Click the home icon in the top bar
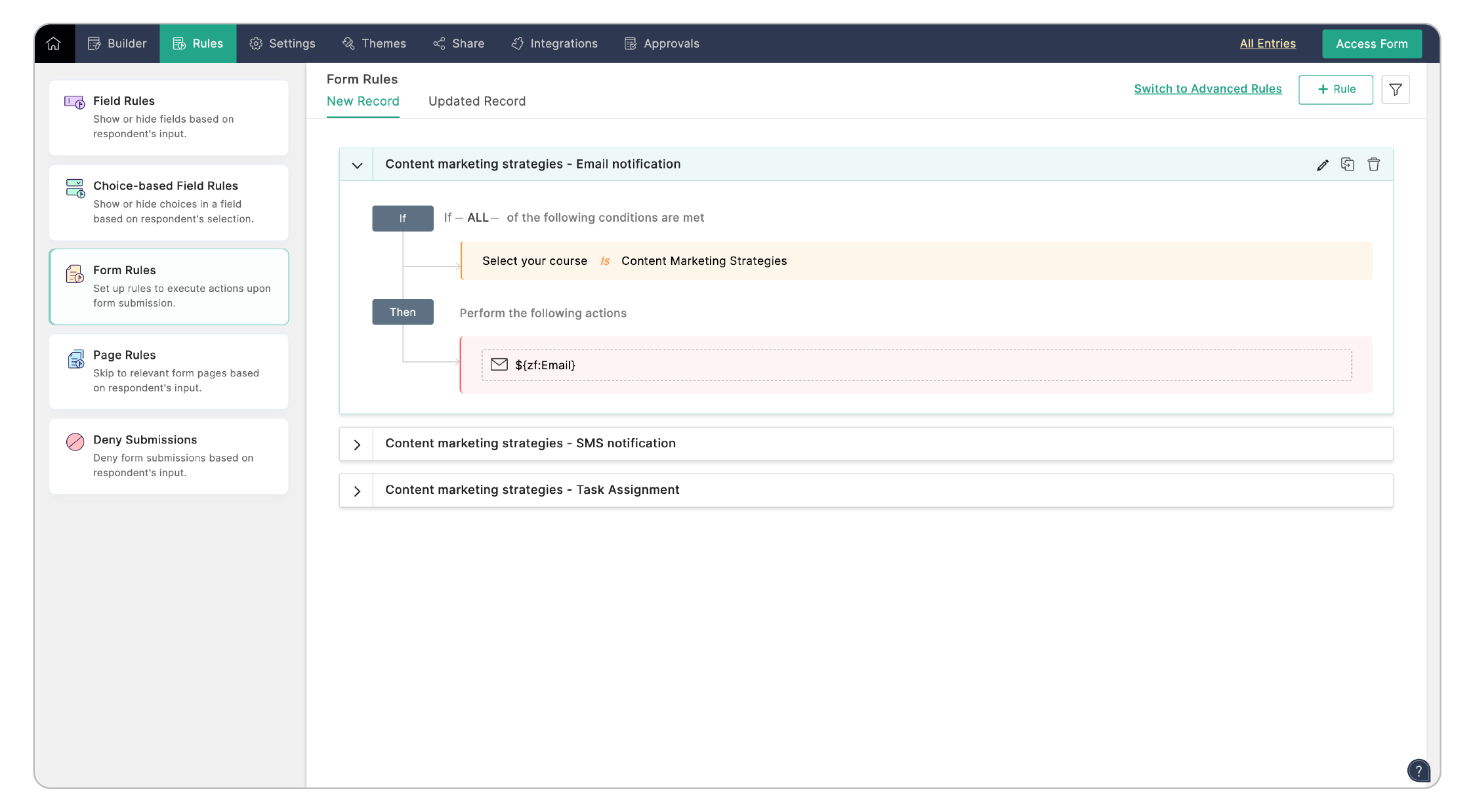 click(54, 43)
